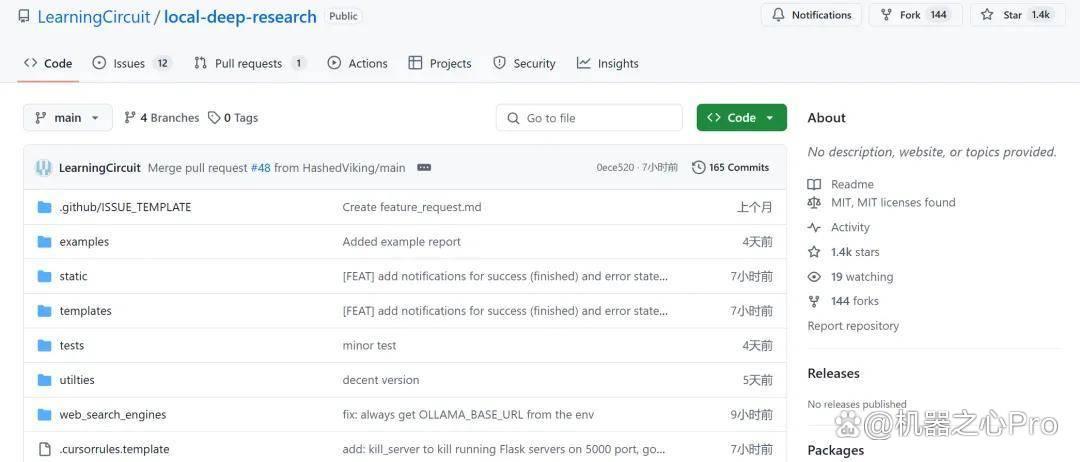Image resolution: width=1080 pixels, height=462 pixels.
Task: Switch to the Pull requests tab
Action: [x=249, y=63]
